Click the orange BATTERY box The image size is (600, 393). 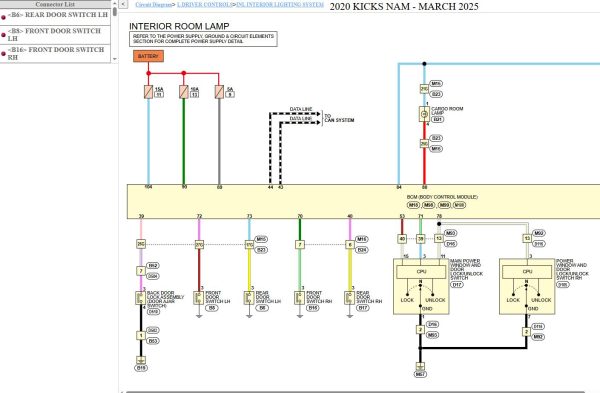pos(148,56)
